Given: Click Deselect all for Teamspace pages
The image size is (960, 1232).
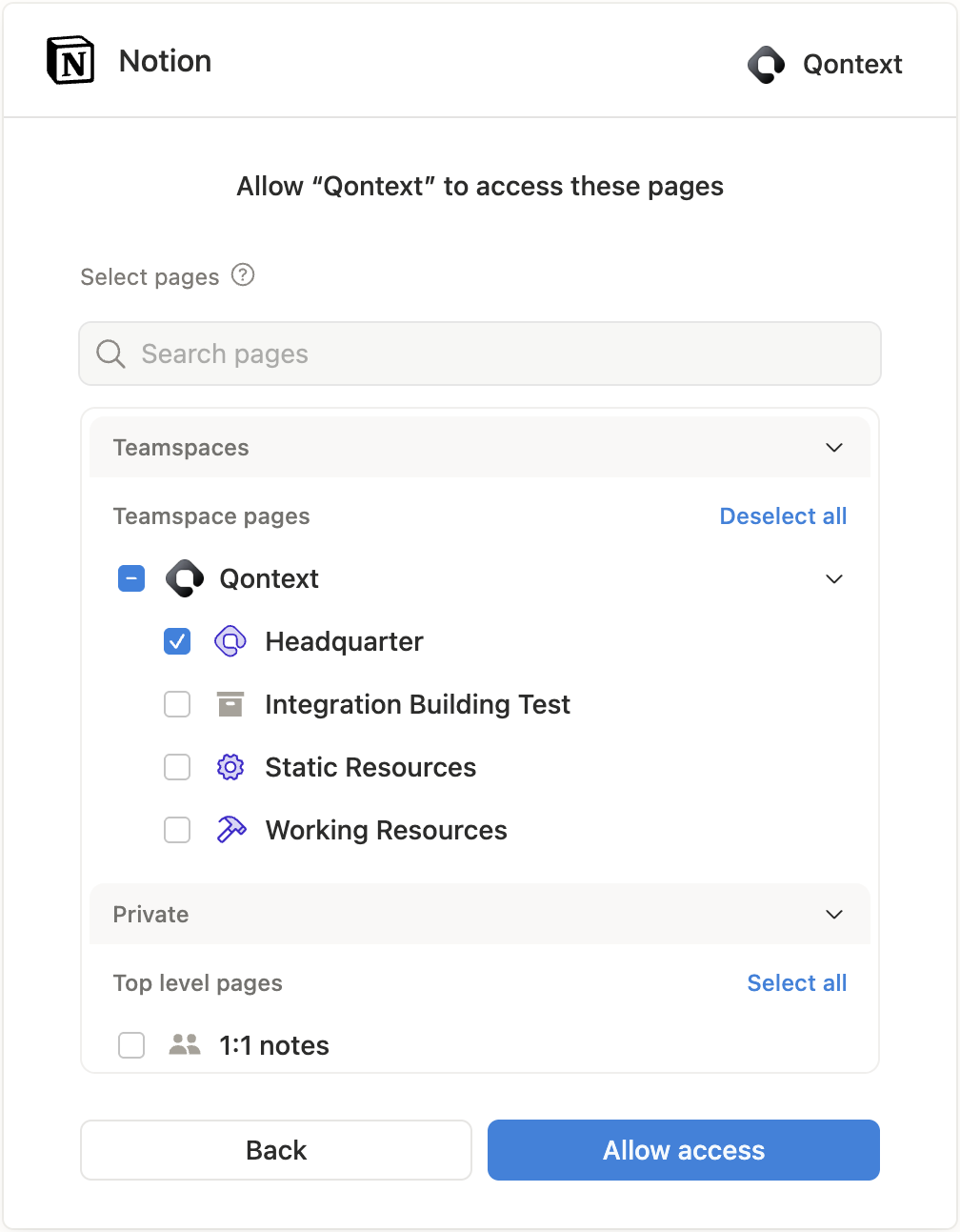Looking at the screenshot, I should (x=782, y=515).
